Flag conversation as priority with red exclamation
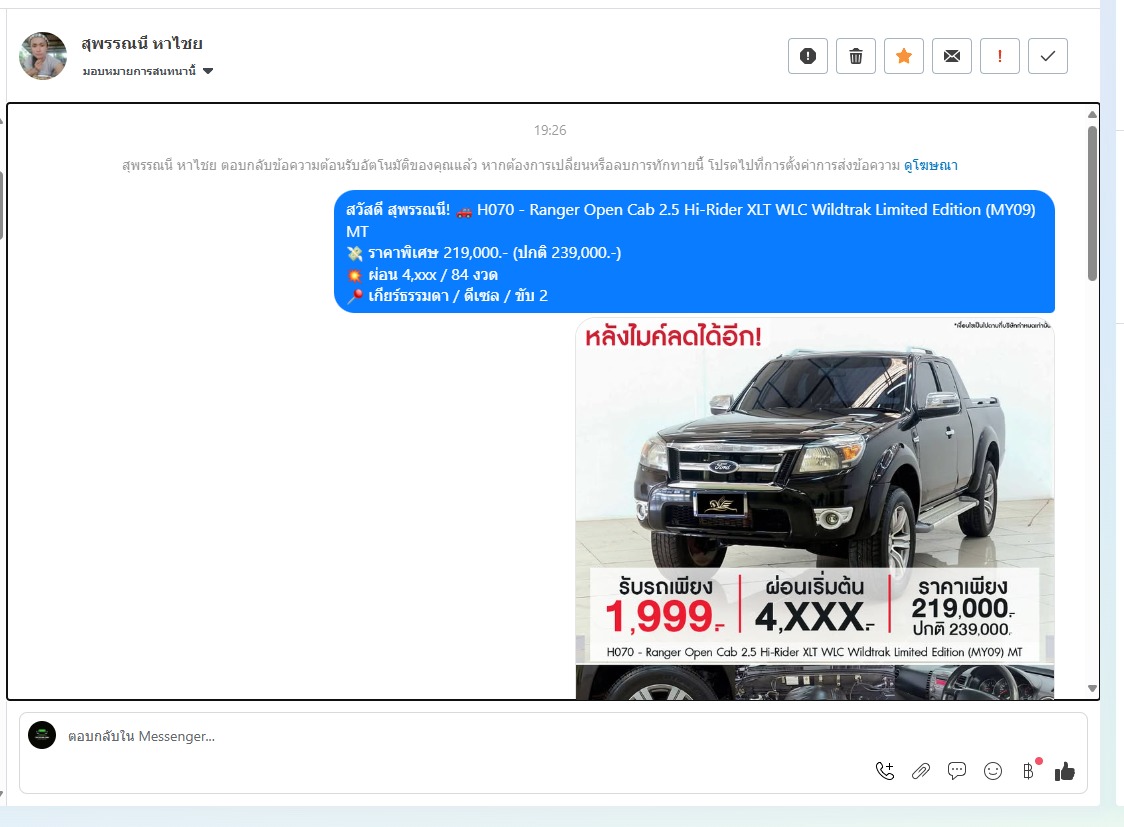 tap(1000, 56)
